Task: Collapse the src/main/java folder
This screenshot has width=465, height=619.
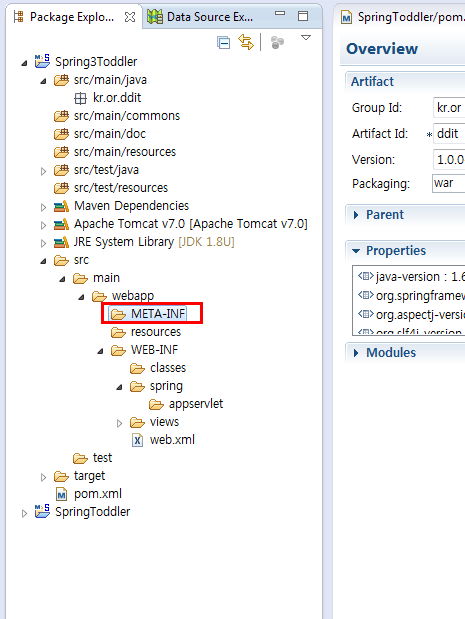Action: tap(43, 81)
